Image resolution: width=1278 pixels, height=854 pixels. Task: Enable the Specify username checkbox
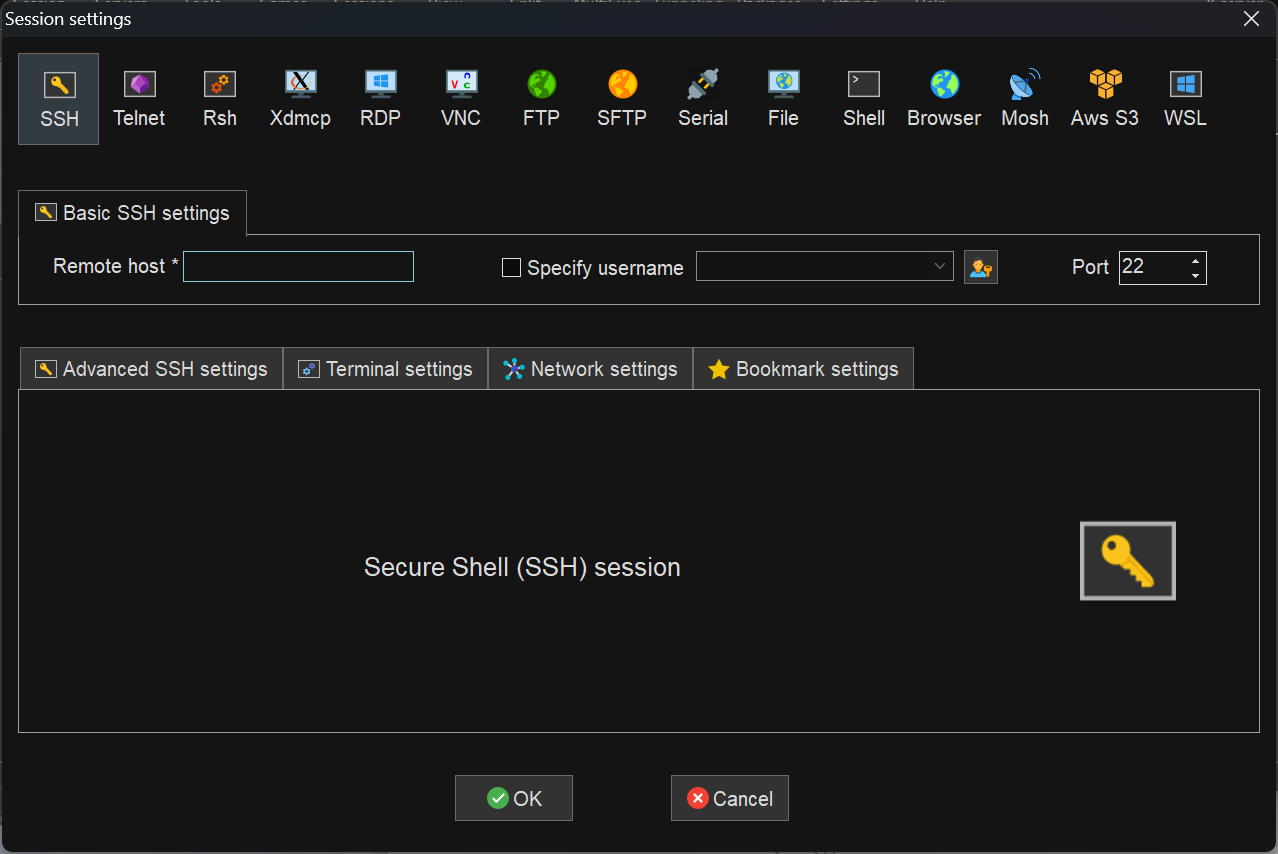[511, 267]
